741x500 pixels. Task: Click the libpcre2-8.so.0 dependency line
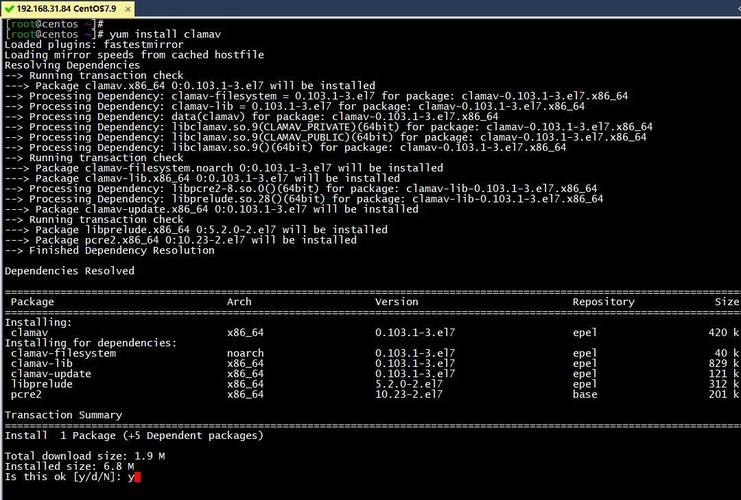pyautogui.click(x=301, y=189)
